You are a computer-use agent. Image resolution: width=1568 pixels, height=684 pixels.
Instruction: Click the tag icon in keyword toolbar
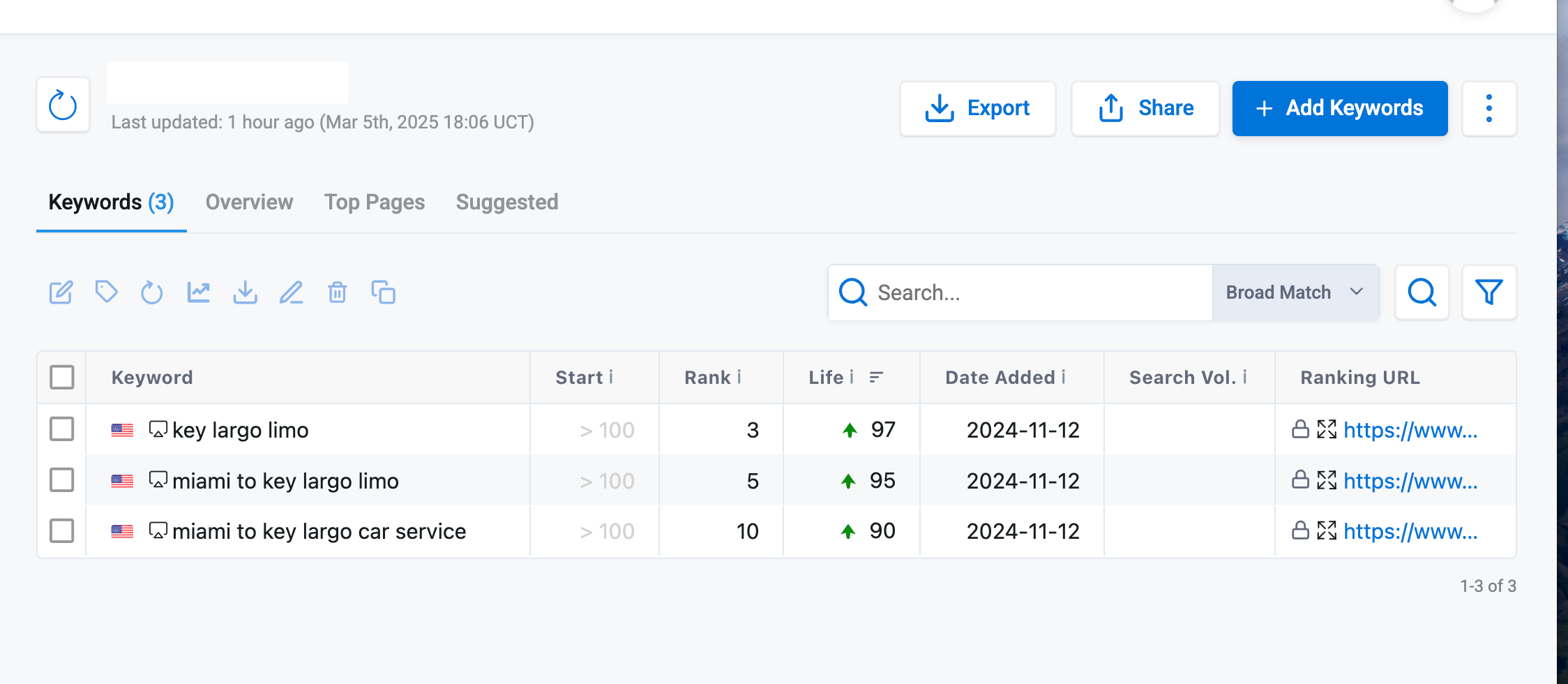106,292
